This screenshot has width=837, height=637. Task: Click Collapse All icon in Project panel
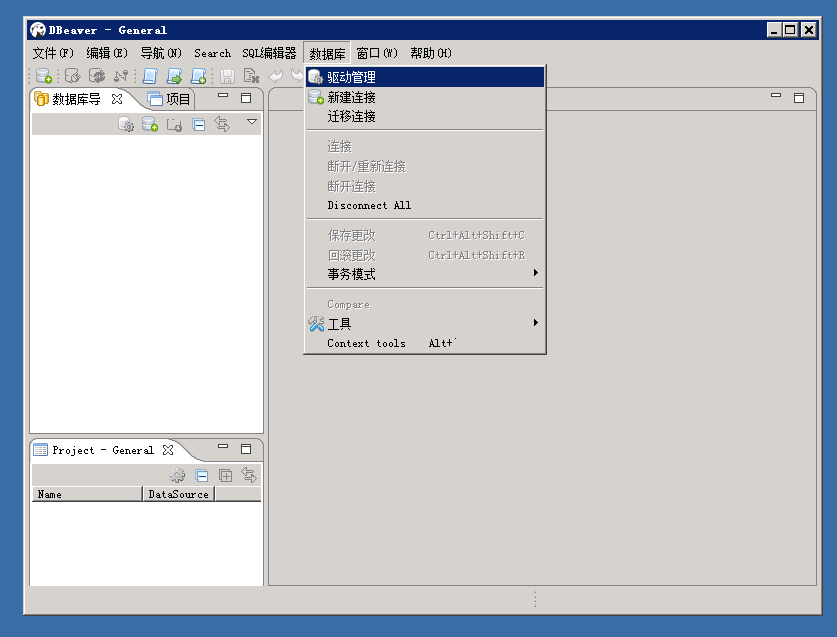[x=202, y=475]
